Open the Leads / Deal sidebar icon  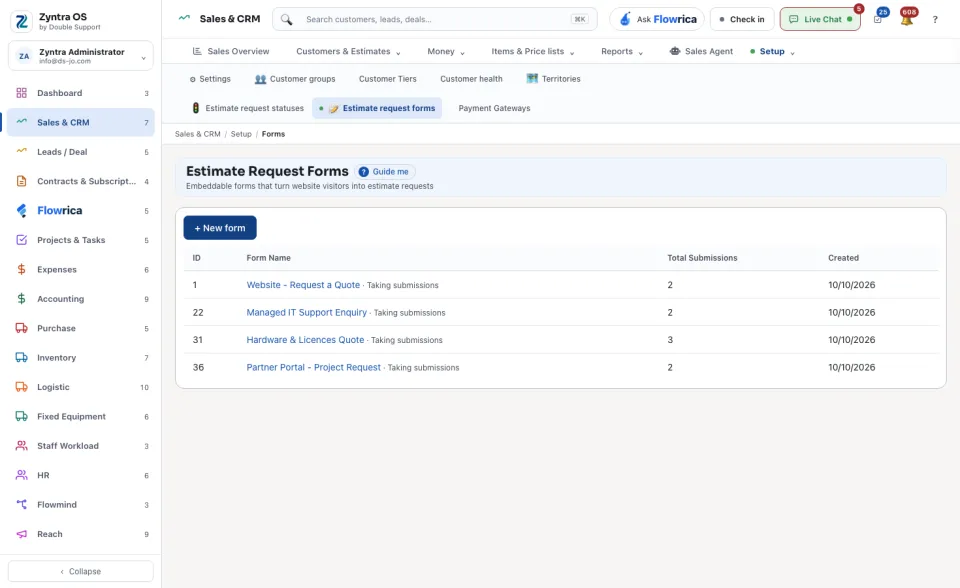coord(21,152)
